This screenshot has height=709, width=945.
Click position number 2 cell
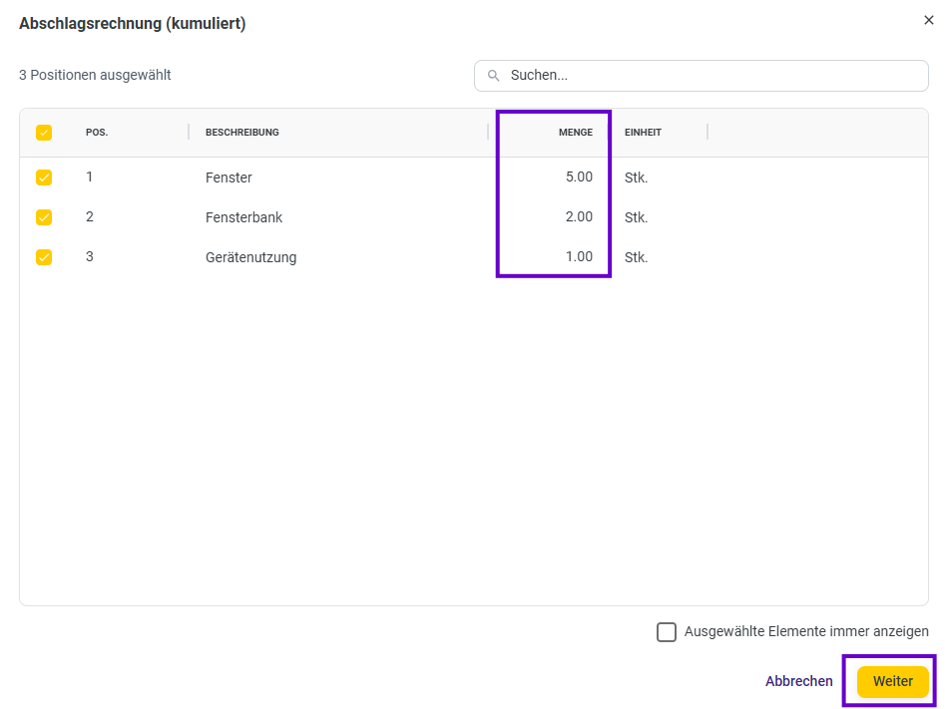click(90, 217)
